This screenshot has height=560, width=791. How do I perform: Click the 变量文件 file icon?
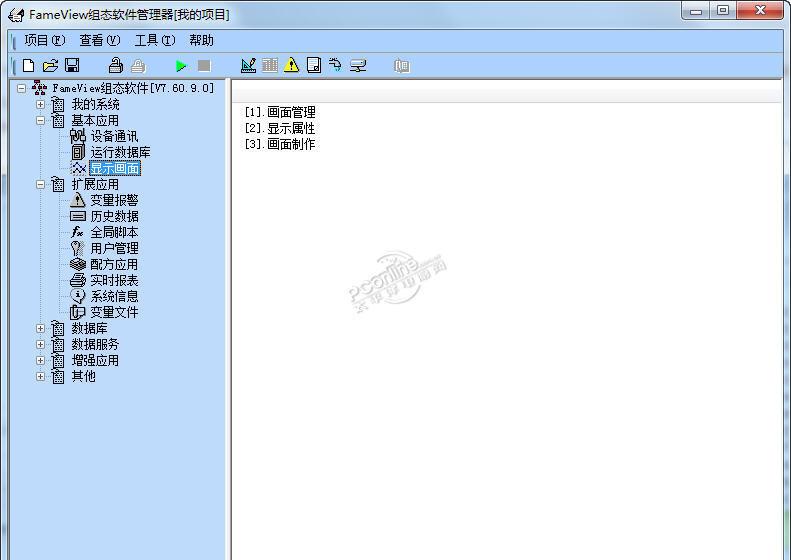77,312
